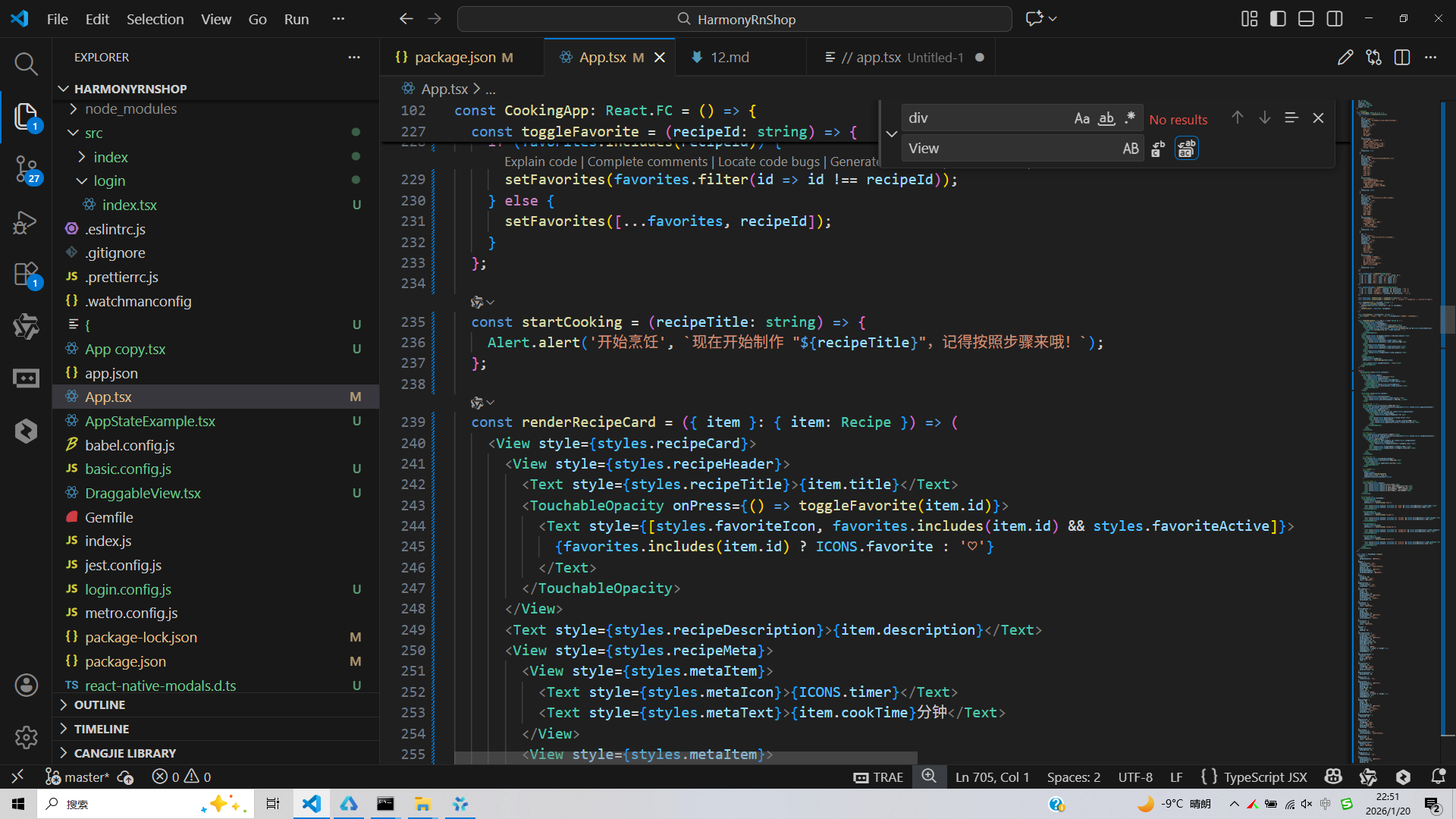Viewport: 1456px width, 819px height.
Task: Open the Source Control view
Action: coord(26,168)
